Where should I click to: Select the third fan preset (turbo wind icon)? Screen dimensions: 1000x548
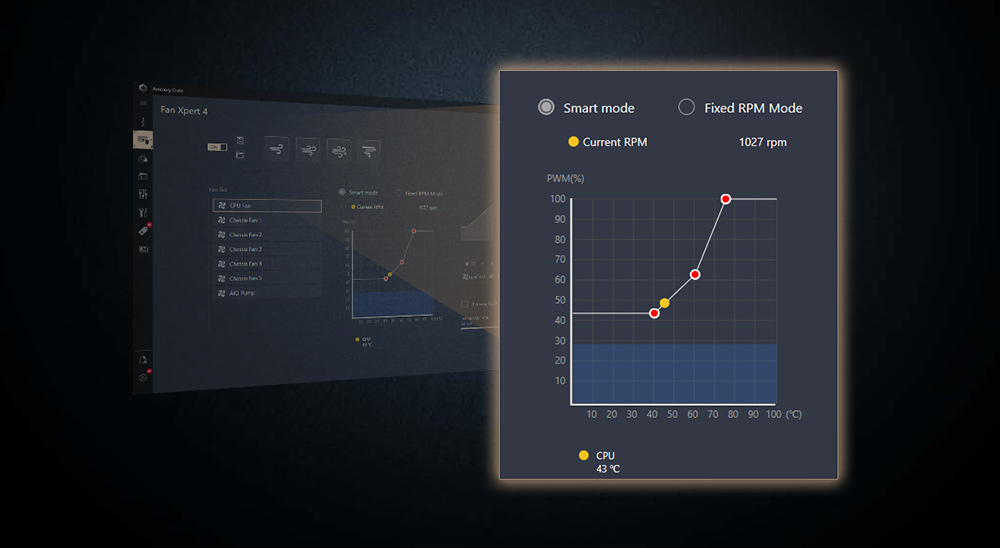[x=339, y=152]
